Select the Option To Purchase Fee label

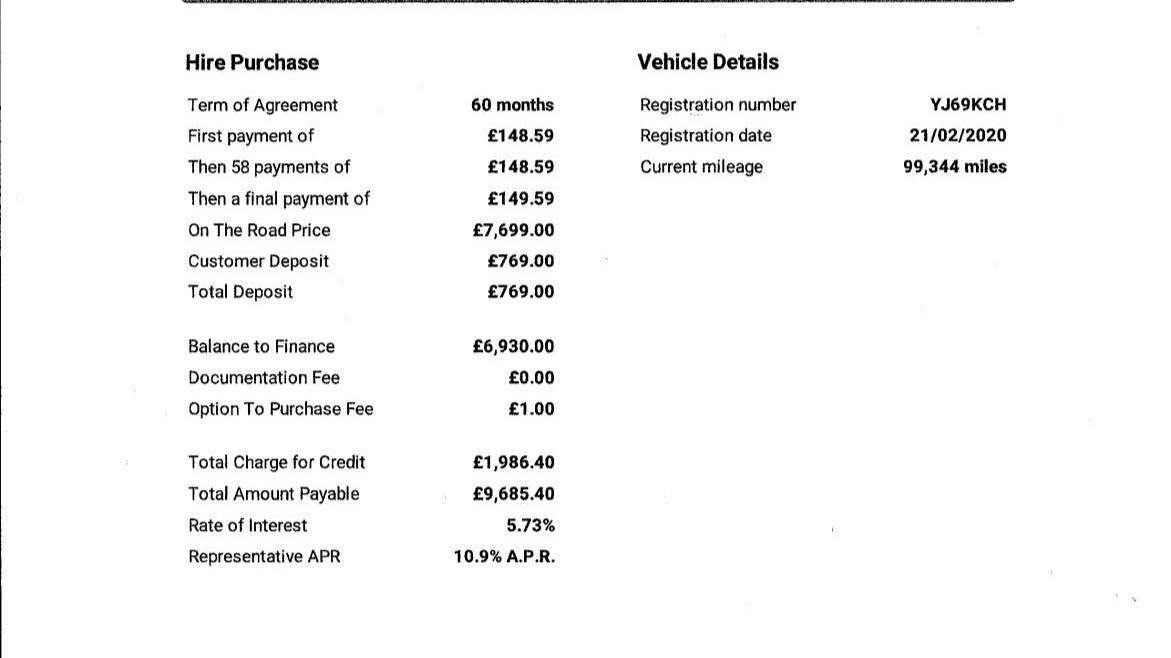pos(281,409)
